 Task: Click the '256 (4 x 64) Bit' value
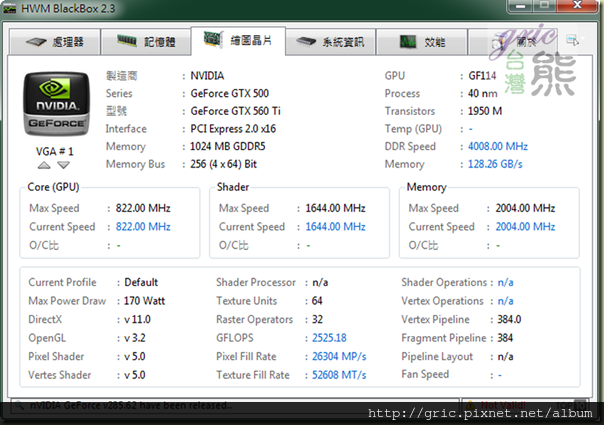click(223, 164)
